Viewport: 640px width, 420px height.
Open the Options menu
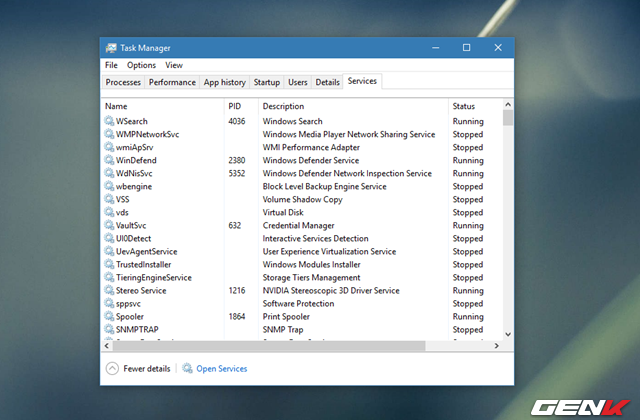141,65
